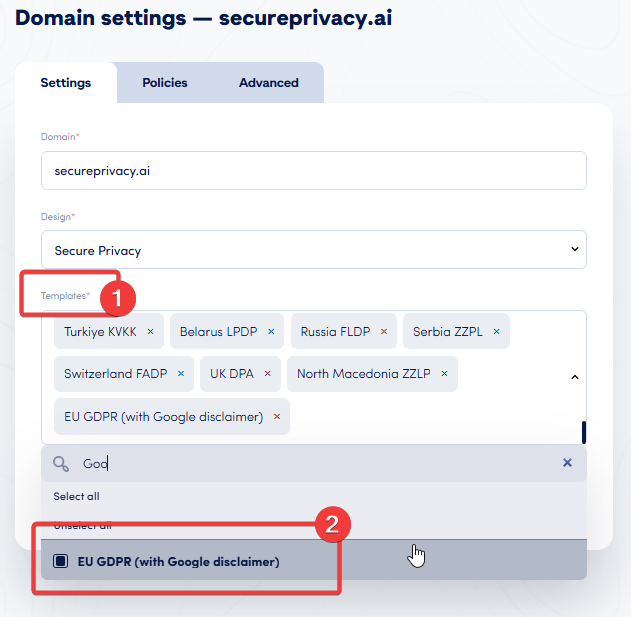
Task: Click the Domain field label
Action: tap(60, 137)
